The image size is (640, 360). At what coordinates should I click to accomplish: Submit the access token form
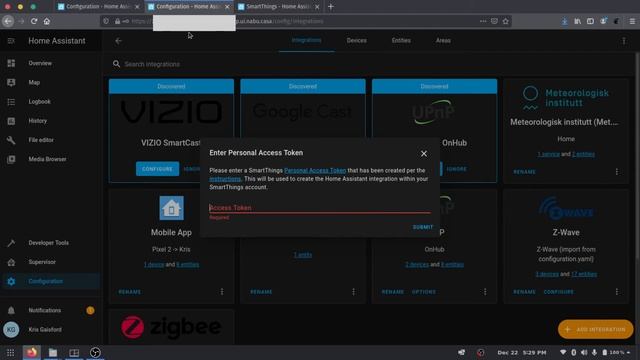(423, 227)
